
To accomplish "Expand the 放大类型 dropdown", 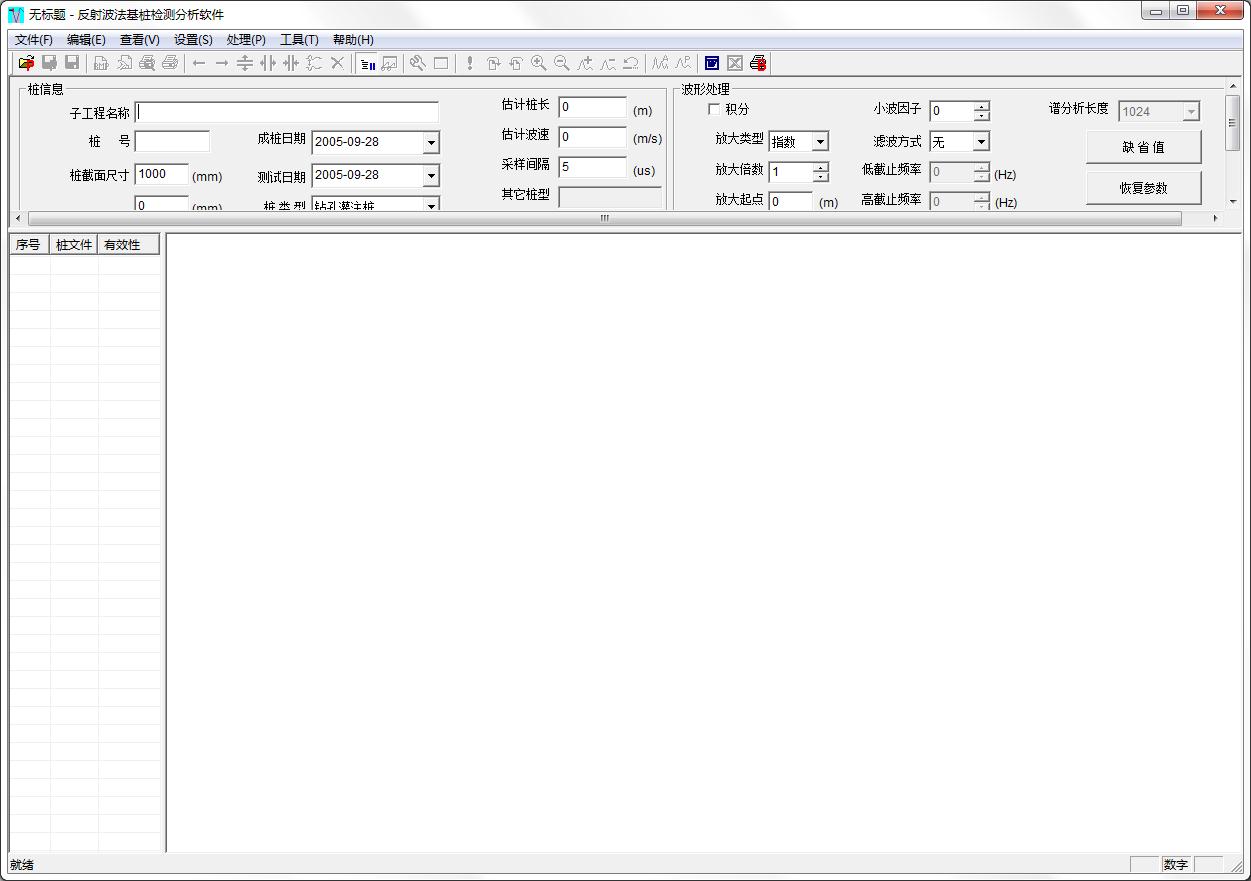I will point(820,142).
